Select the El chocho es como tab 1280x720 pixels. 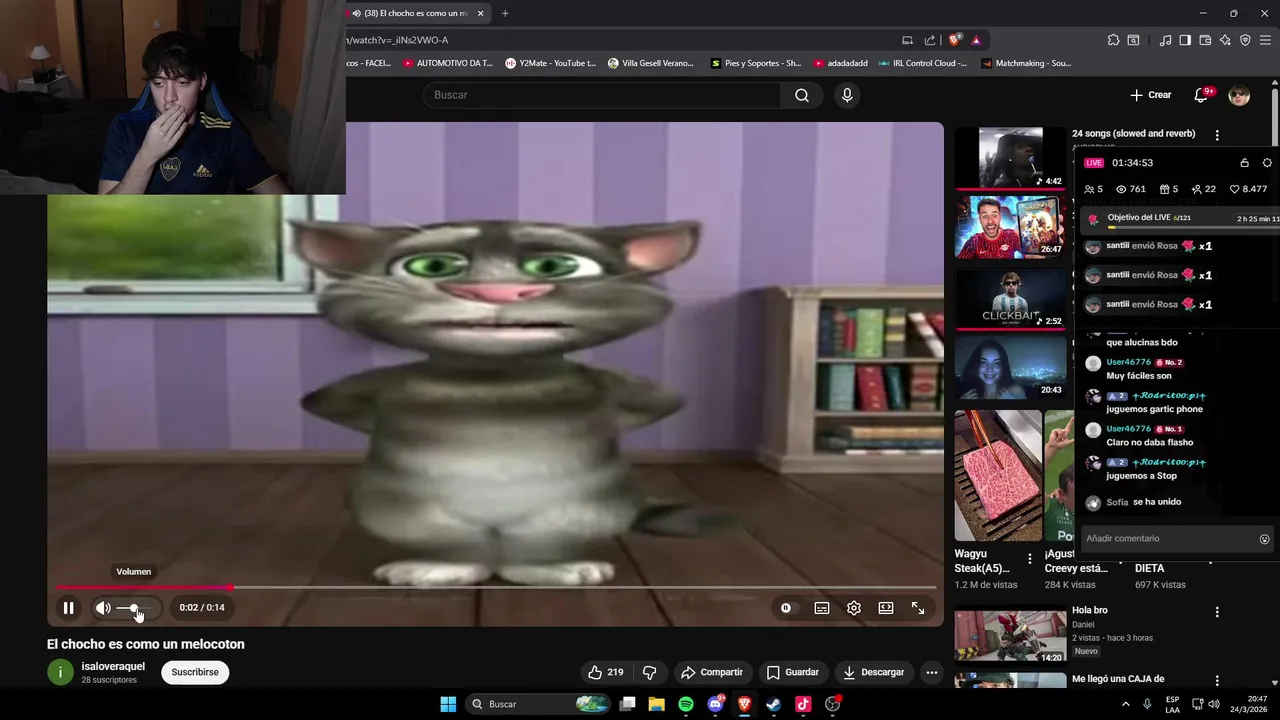pyautogui.click(x=418, y=13)
